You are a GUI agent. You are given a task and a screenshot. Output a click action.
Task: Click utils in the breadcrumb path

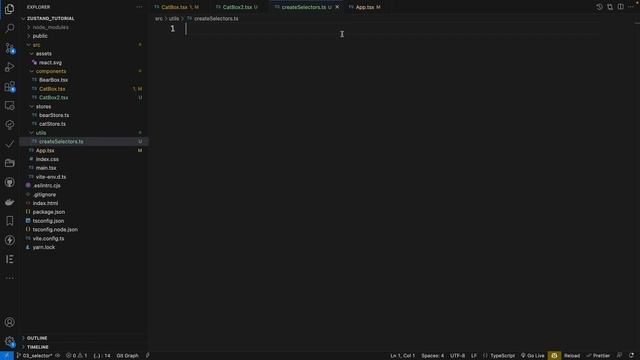coord(174,18)
